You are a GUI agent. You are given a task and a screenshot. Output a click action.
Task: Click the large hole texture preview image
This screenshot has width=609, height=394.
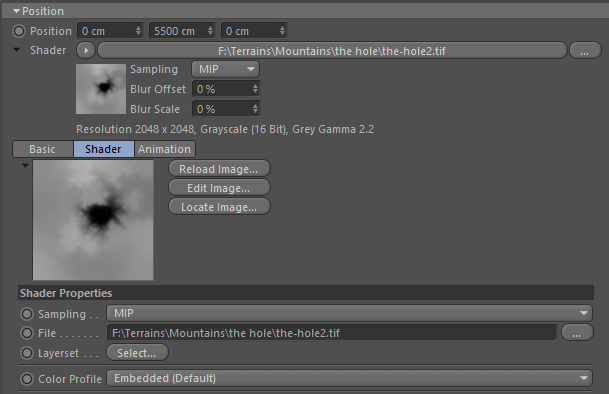click(x=93, y=220)
